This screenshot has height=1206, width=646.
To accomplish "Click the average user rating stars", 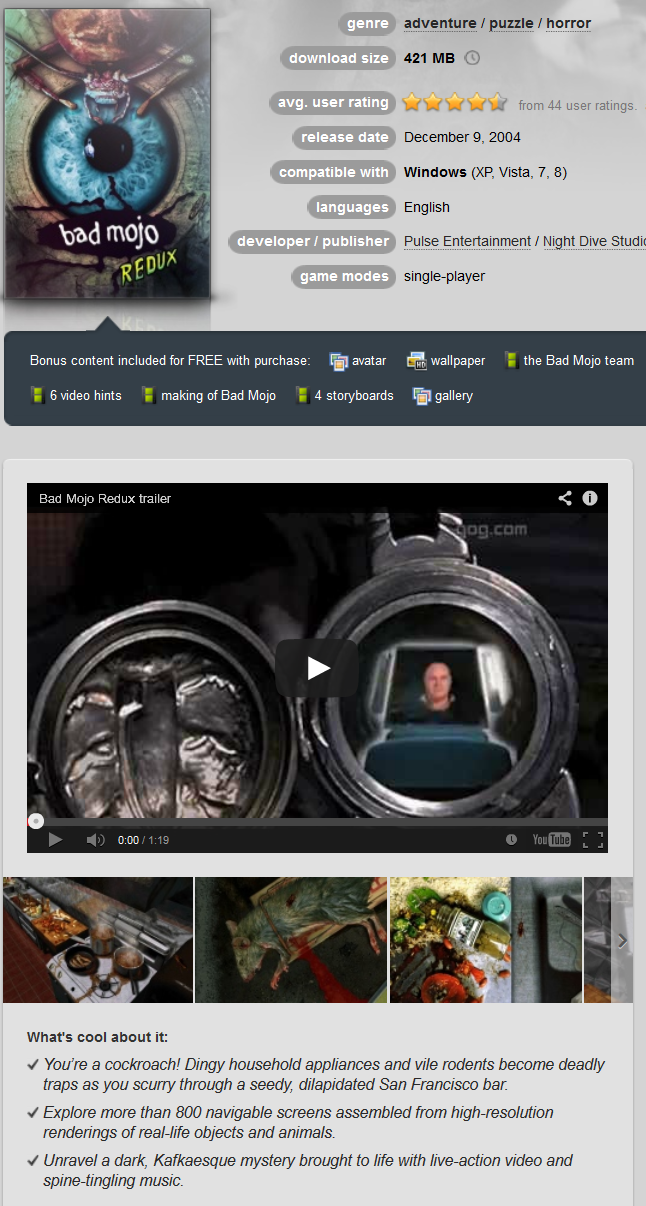I will coord(455,102).
